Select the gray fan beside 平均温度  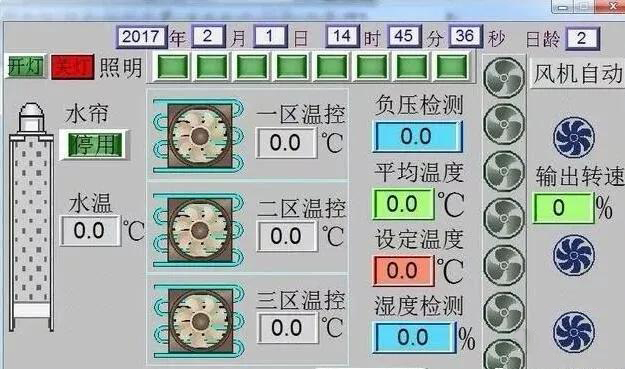pyautogui.click(x=504, y=171)
